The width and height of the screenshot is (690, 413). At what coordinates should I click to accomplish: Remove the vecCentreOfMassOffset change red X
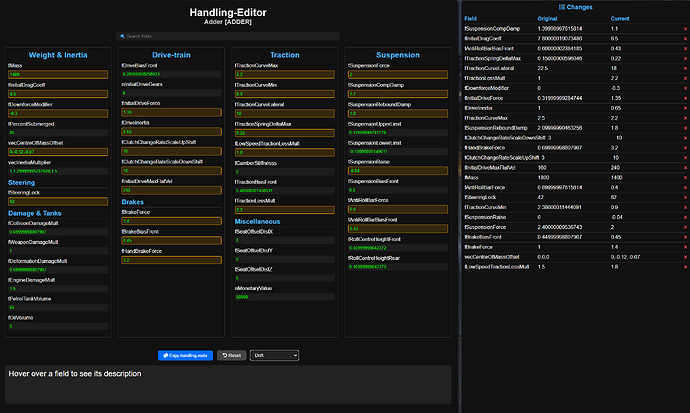pyautogui.click(x=685, y=257)
